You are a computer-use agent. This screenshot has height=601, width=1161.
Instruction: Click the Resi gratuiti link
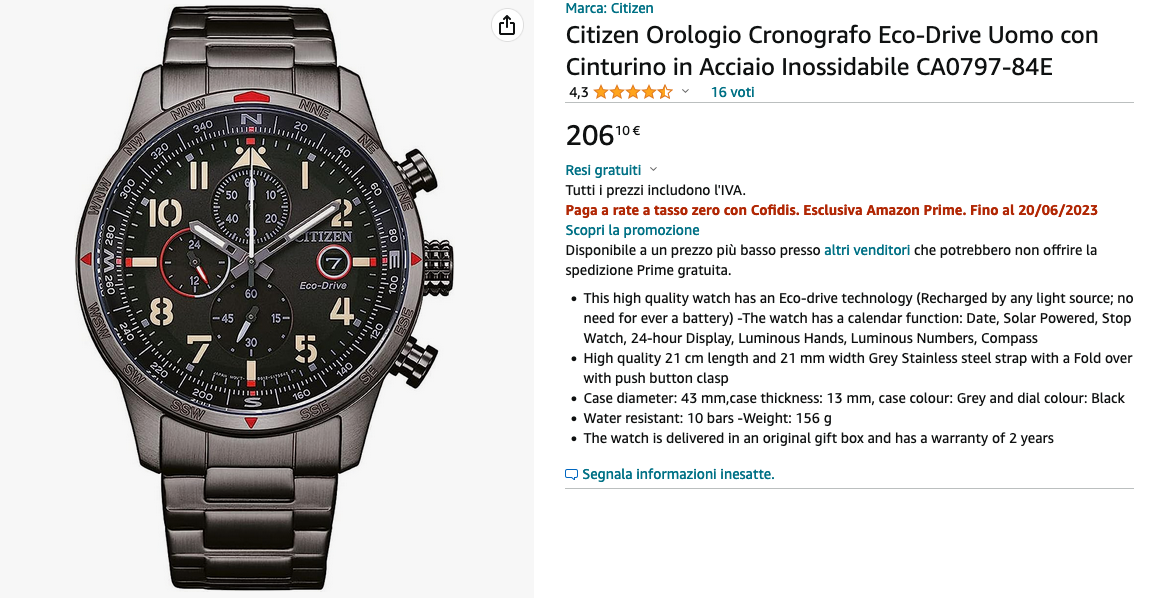603,170
